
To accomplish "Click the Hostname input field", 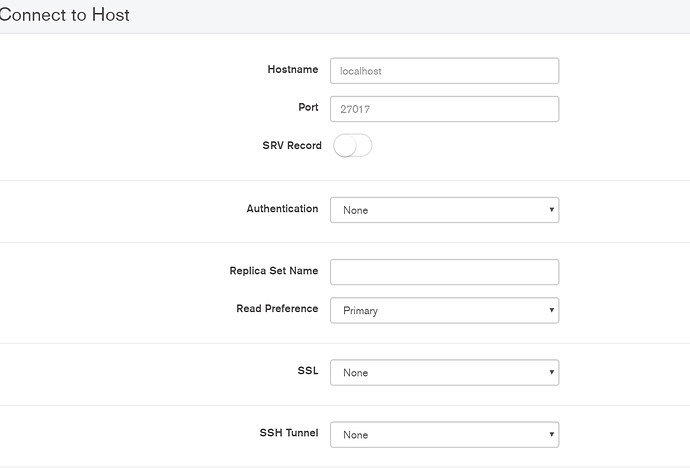I will click(444, 71).
